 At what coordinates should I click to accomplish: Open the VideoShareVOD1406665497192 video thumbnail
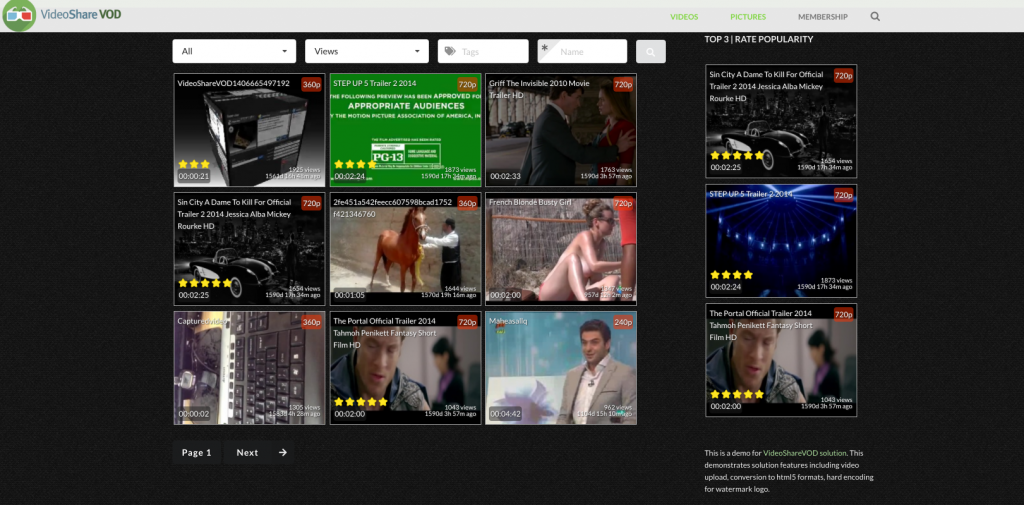tap(249, 130)
